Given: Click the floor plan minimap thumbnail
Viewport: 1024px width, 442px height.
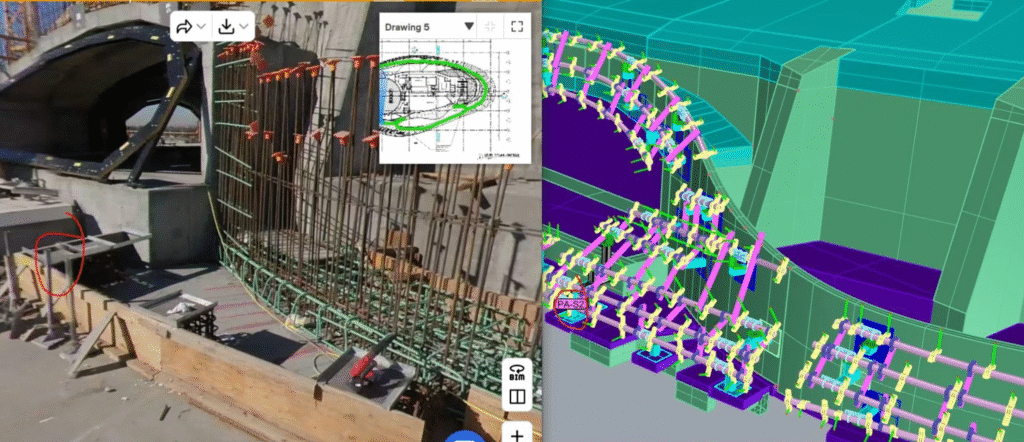Looking at the screenshot, I should click(452, 100).
